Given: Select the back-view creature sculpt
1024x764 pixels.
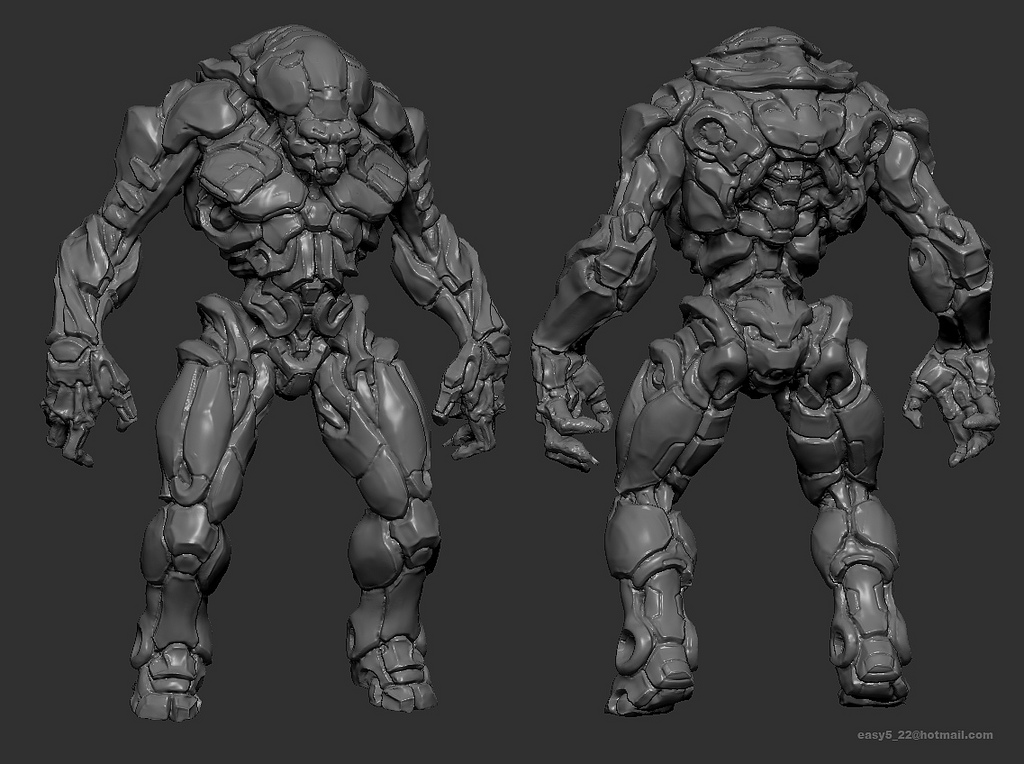Looking at the screenshot, I should 767,372.
